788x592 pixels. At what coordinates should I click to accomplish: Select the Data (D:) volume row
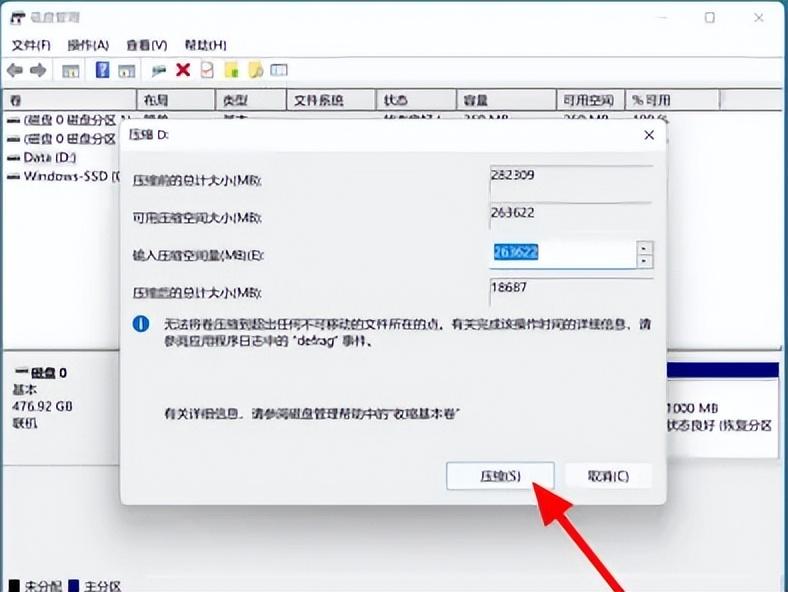[49, 157]
